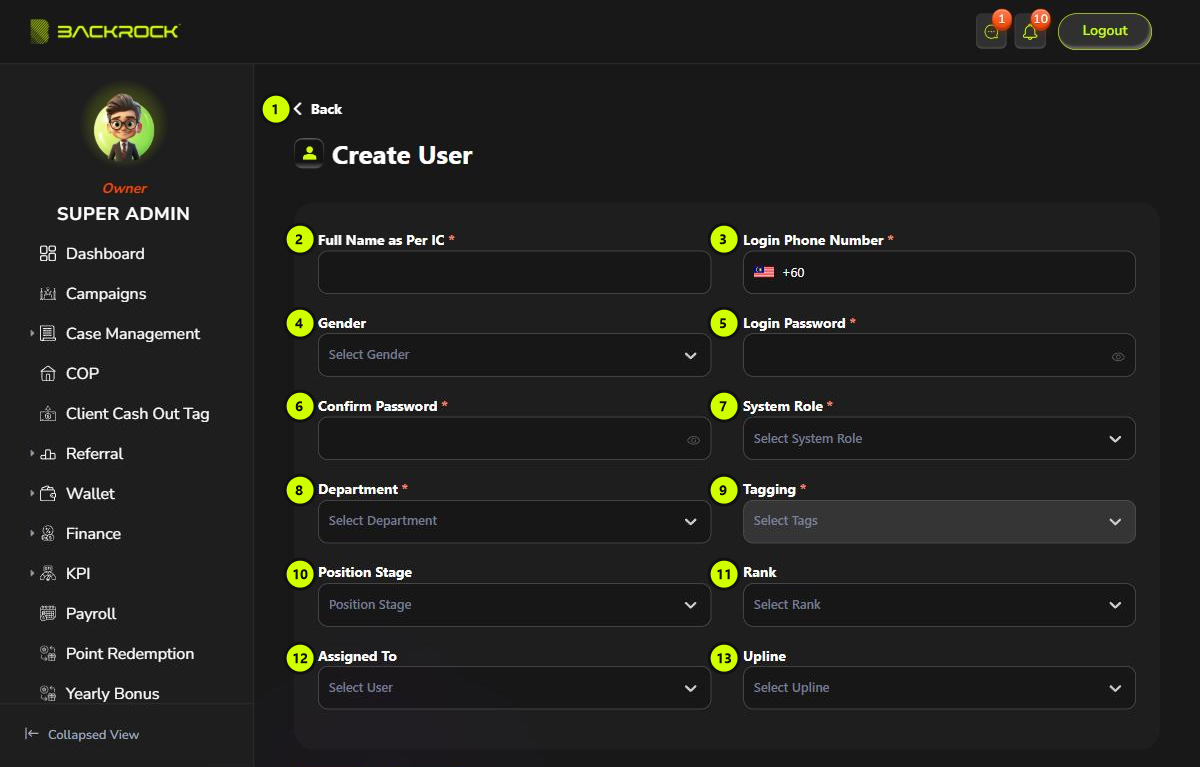
Task: Open the notifications bell icon
Action: [x=1030, y=32]
